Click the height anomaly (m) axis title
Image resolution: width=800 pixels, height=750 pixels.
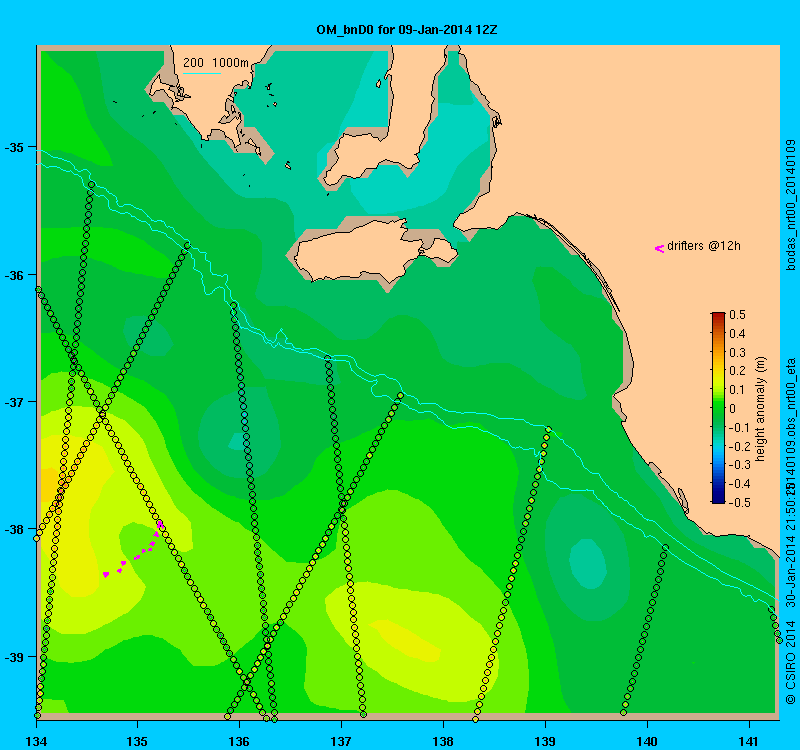coord(760,409)
